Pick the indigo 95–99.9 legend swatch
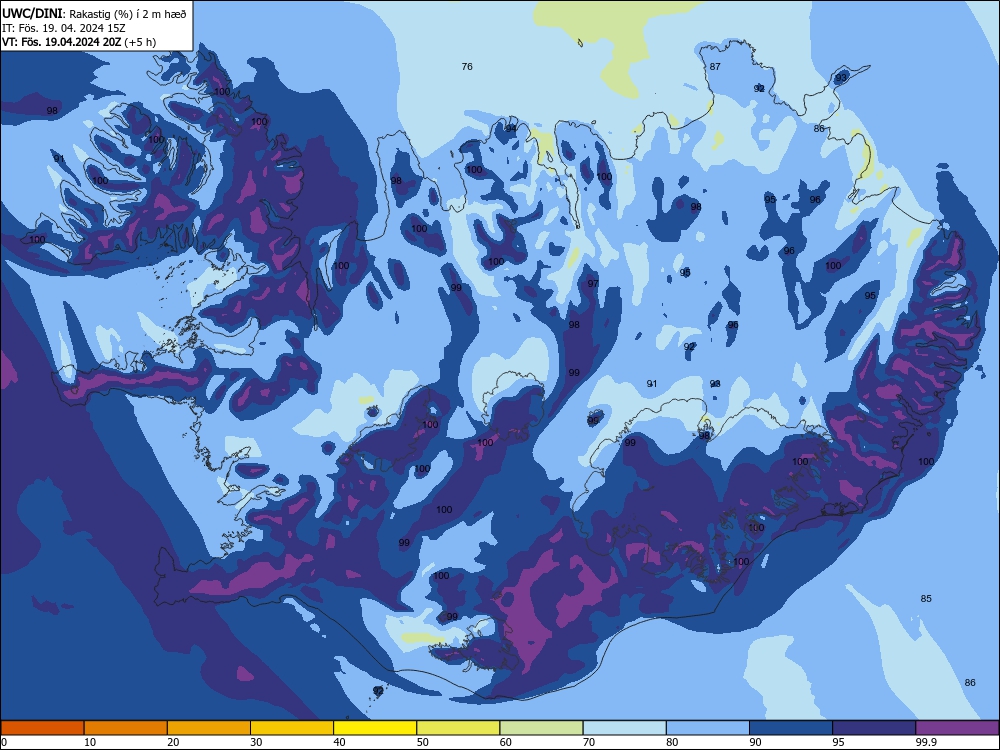This screenshot has height=750, width=1000. [x=874, y=728]
